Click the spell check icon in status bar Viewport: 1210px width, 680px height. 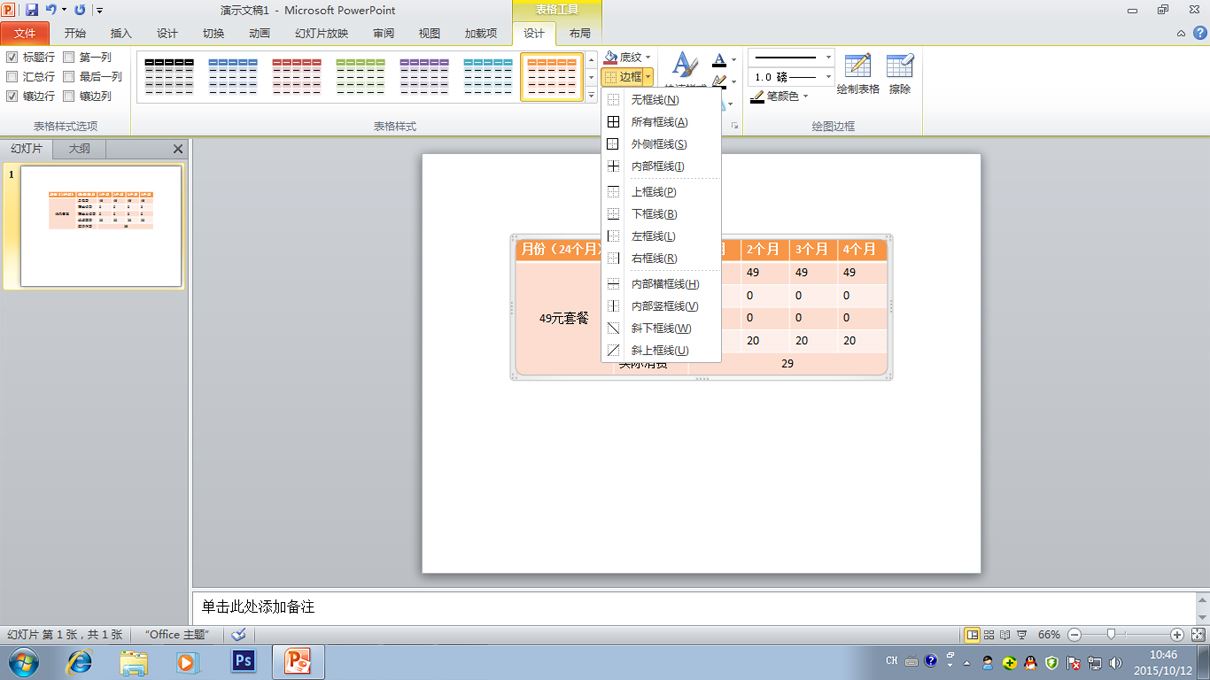(238, 635)
